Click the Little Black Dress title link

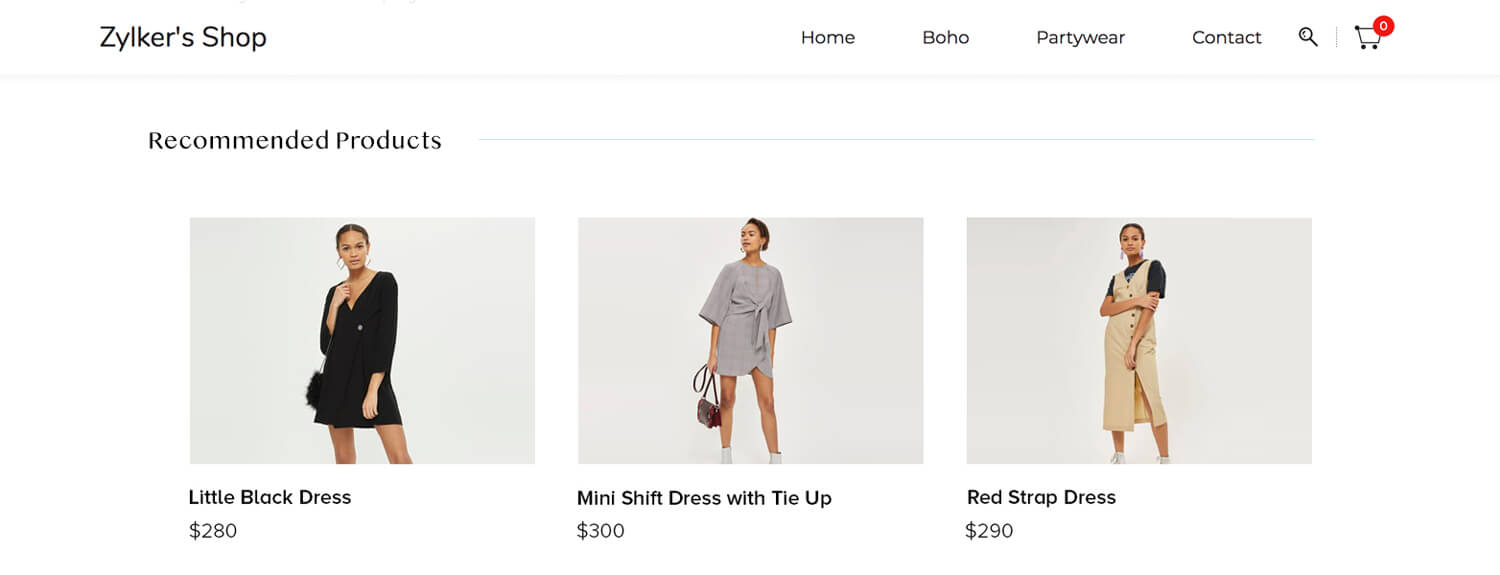tap(270, 497)
